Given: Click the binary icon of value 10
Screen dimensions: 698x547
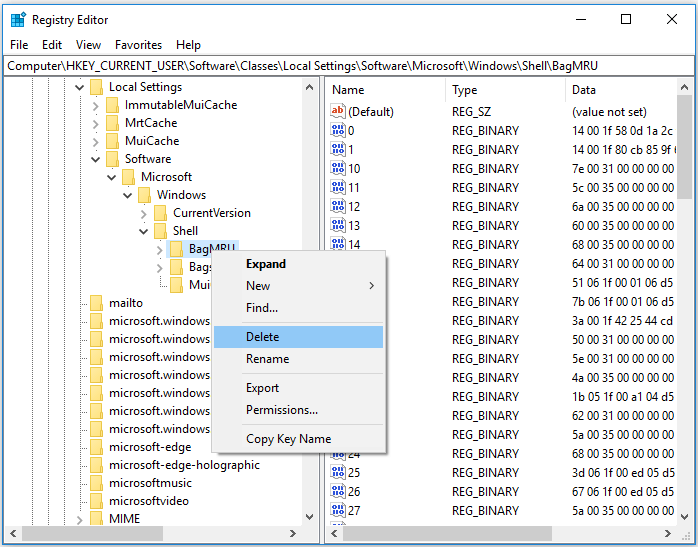Looking at the screenshot, I should coord(338,168).
